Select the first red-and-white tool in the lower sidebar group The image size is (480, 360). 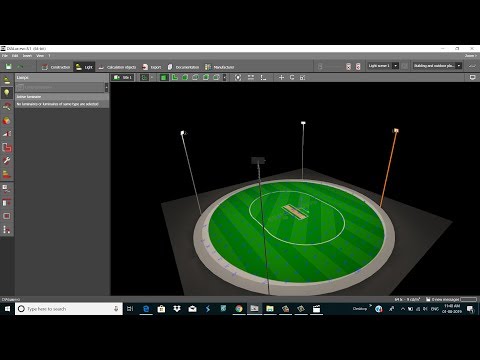tap(7, 189)
